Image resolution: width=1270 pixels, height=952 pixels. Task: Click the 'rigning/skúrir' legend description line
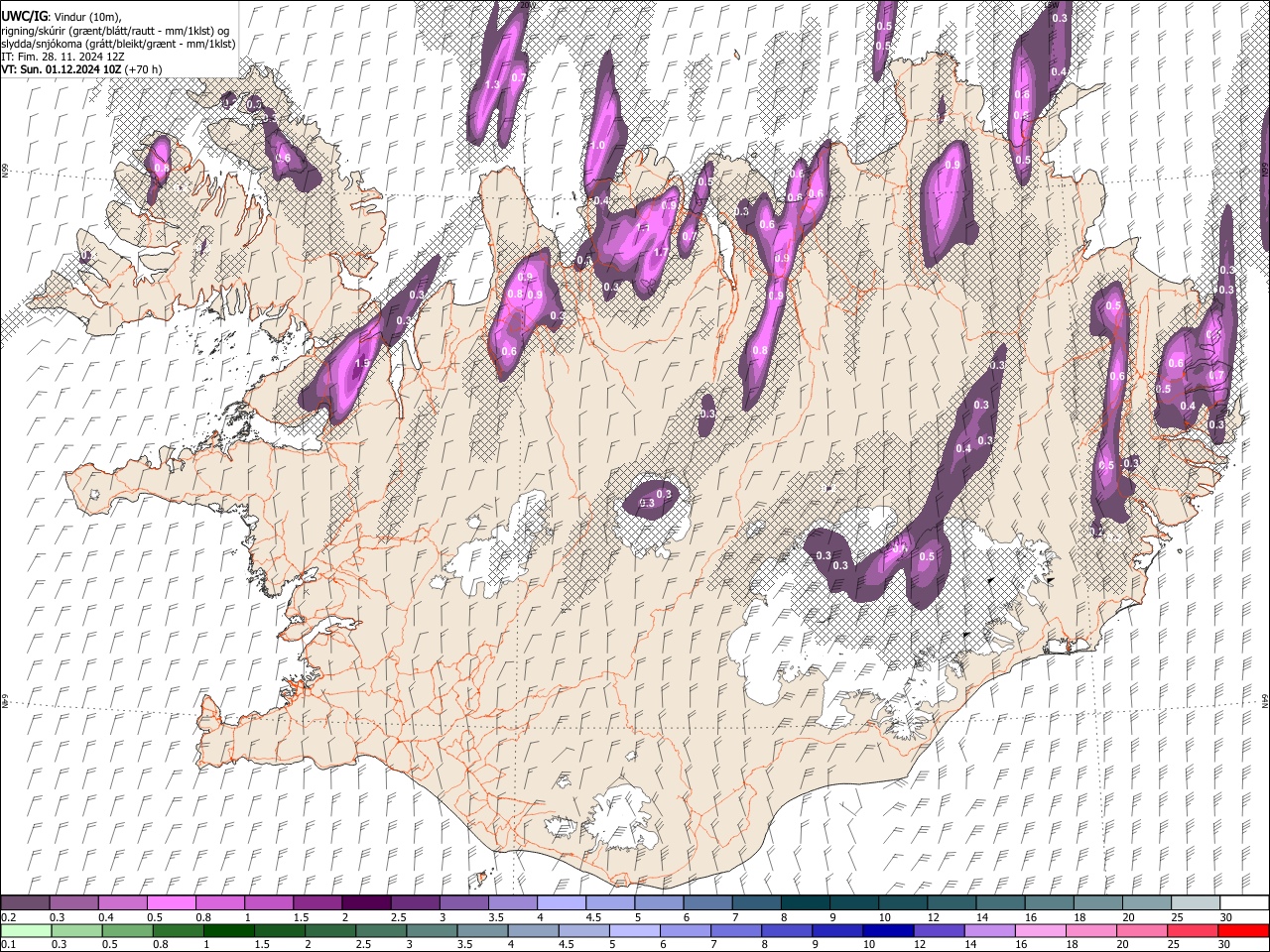115,30
